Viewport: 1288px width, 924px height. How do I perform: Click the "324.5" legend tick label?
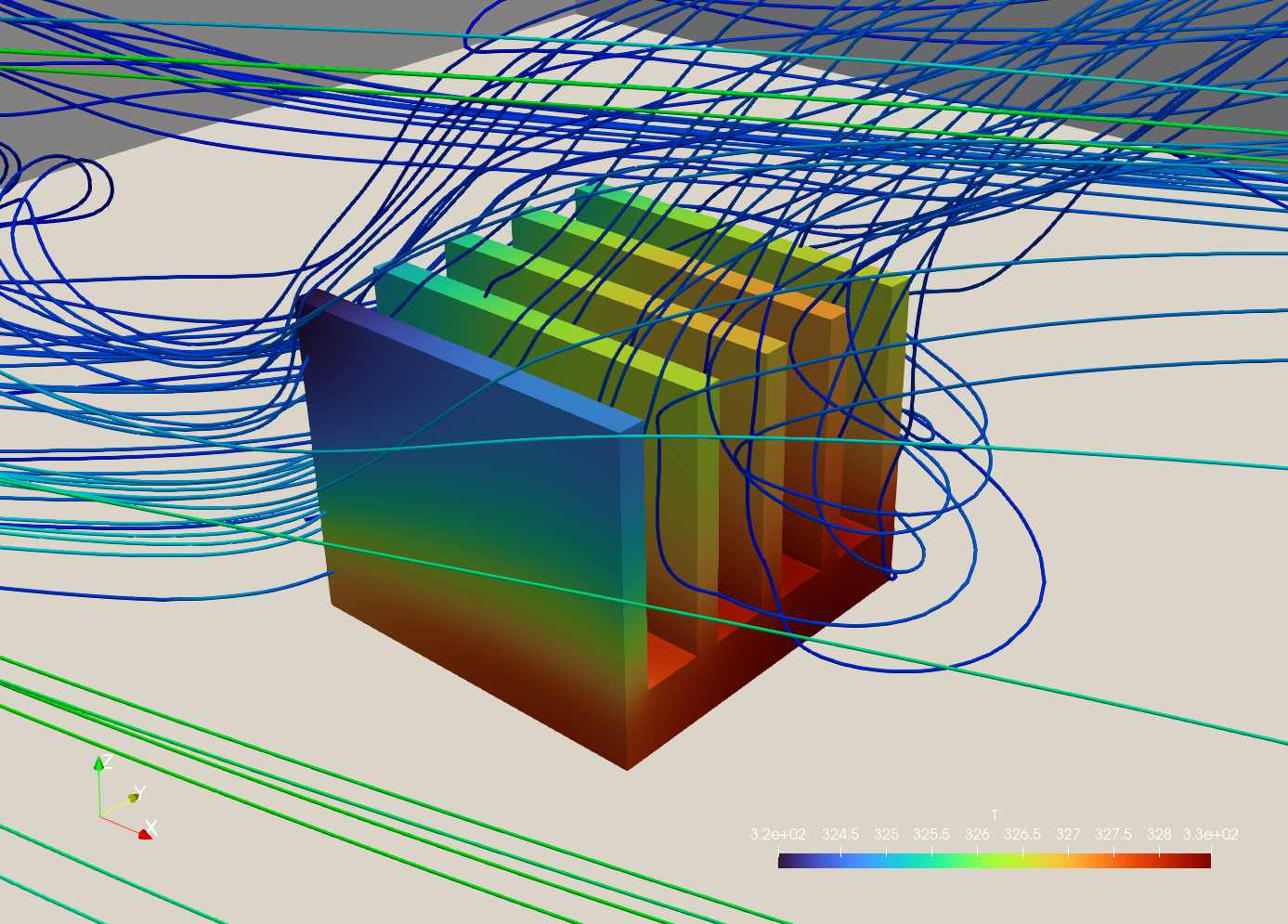840,835
